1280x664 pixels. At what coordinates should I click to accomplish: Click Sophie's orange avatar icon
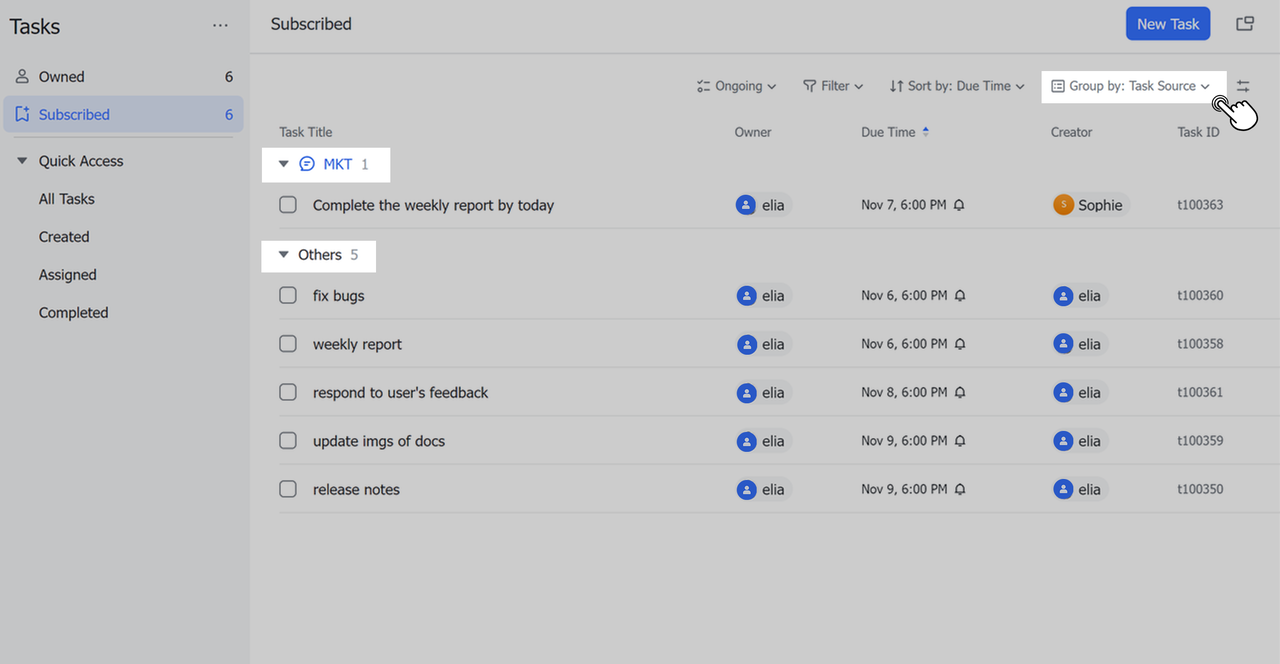click(1064, 205)
